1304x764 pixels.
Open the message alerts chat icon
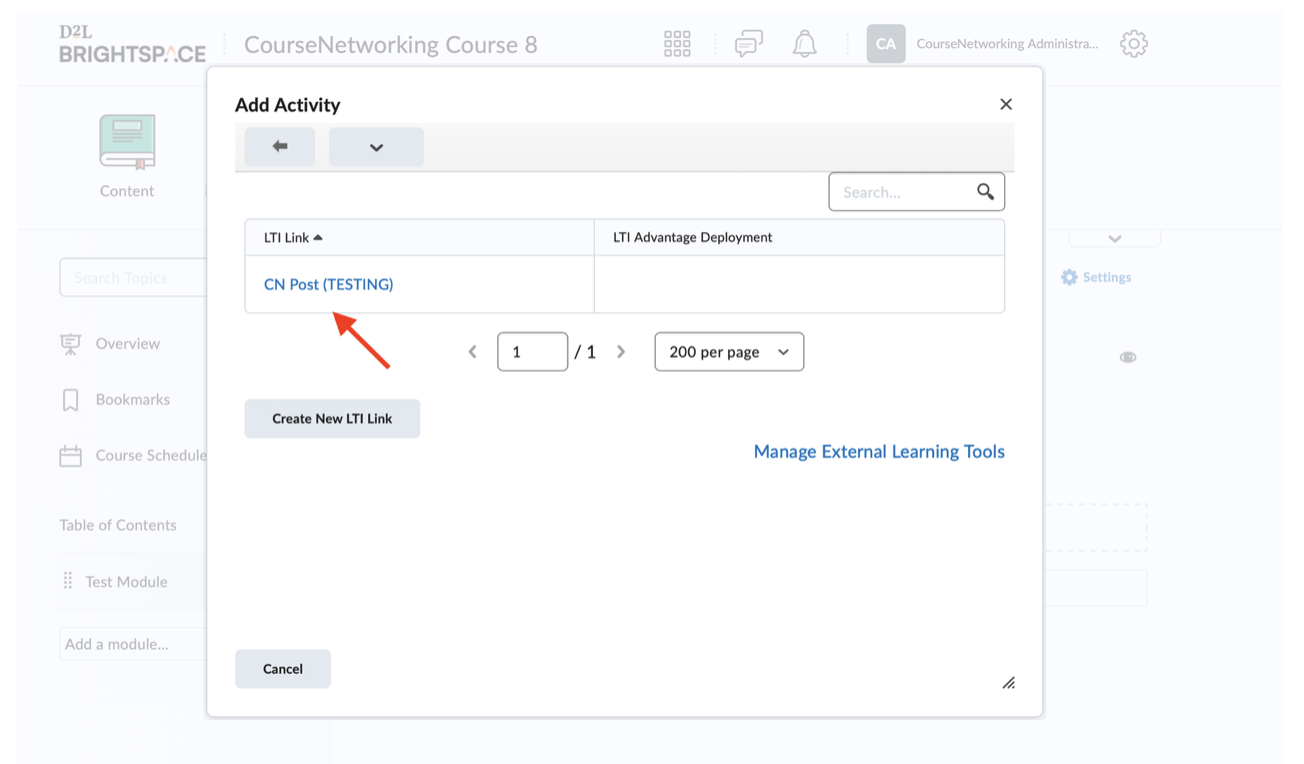coord(748,44)
